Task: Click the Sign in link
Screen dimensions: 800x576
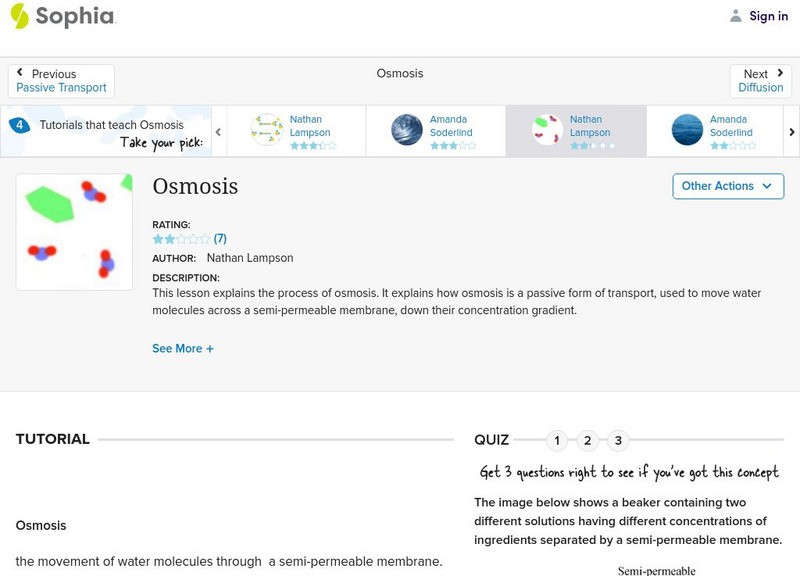Action: click(x=768, y=16)
